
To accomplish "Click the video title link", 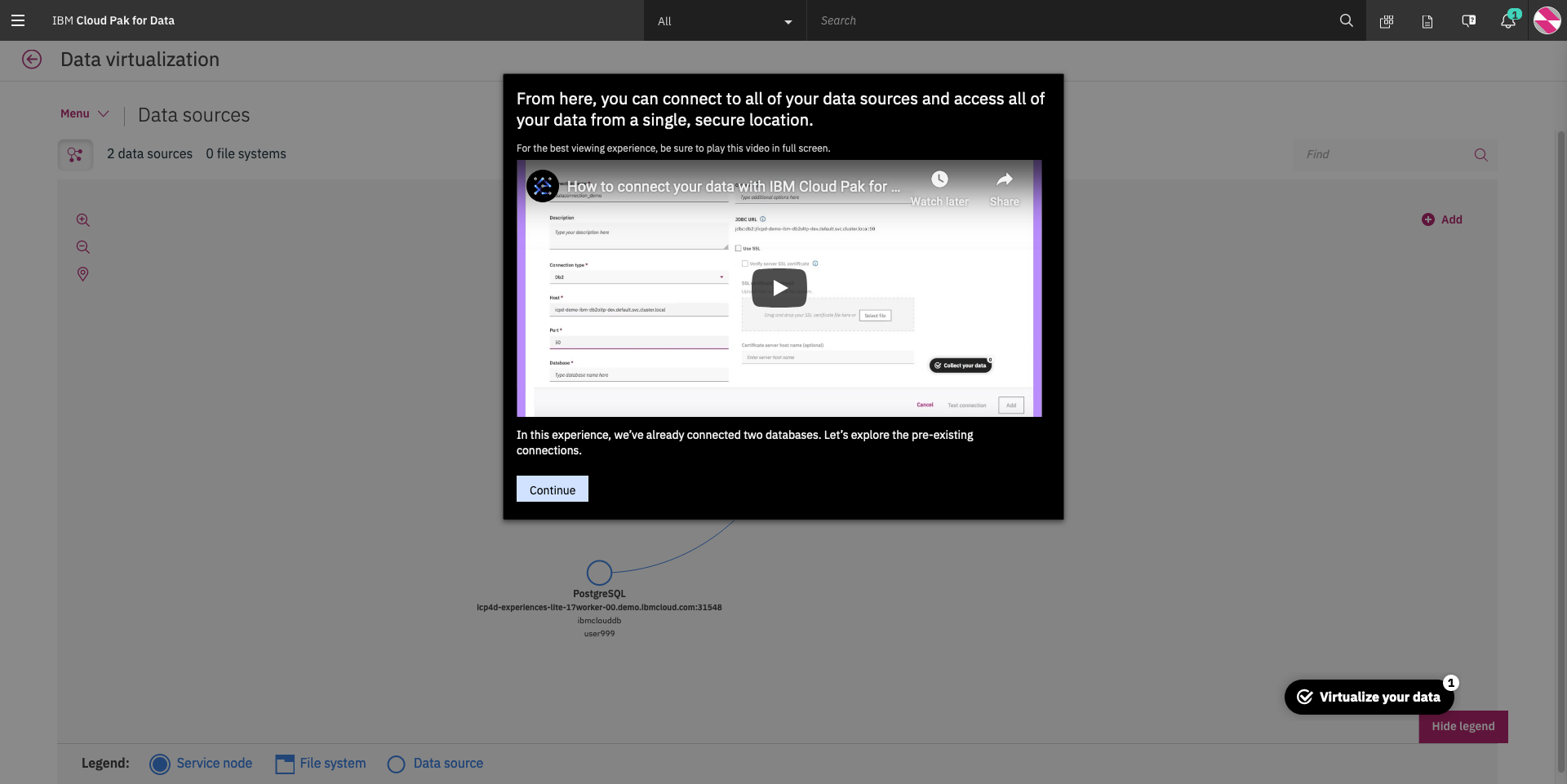I will coord(734,187).
